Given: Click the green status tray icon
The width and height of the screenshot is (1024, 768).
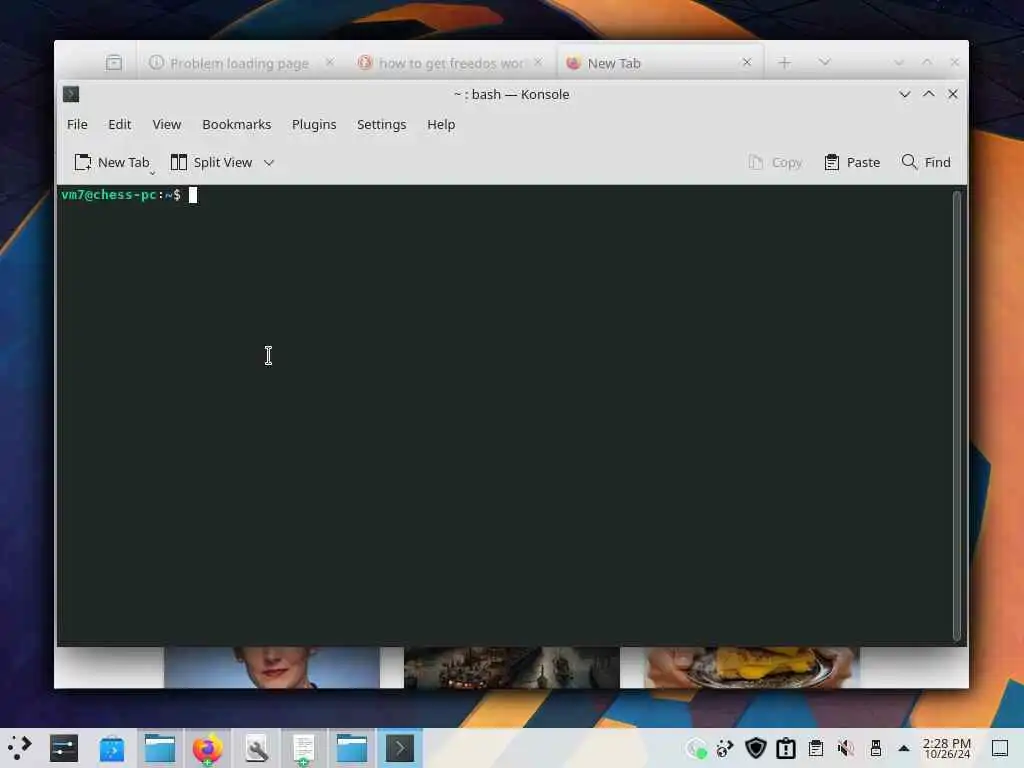Looking at the screenshot, I should coord(697,748).
